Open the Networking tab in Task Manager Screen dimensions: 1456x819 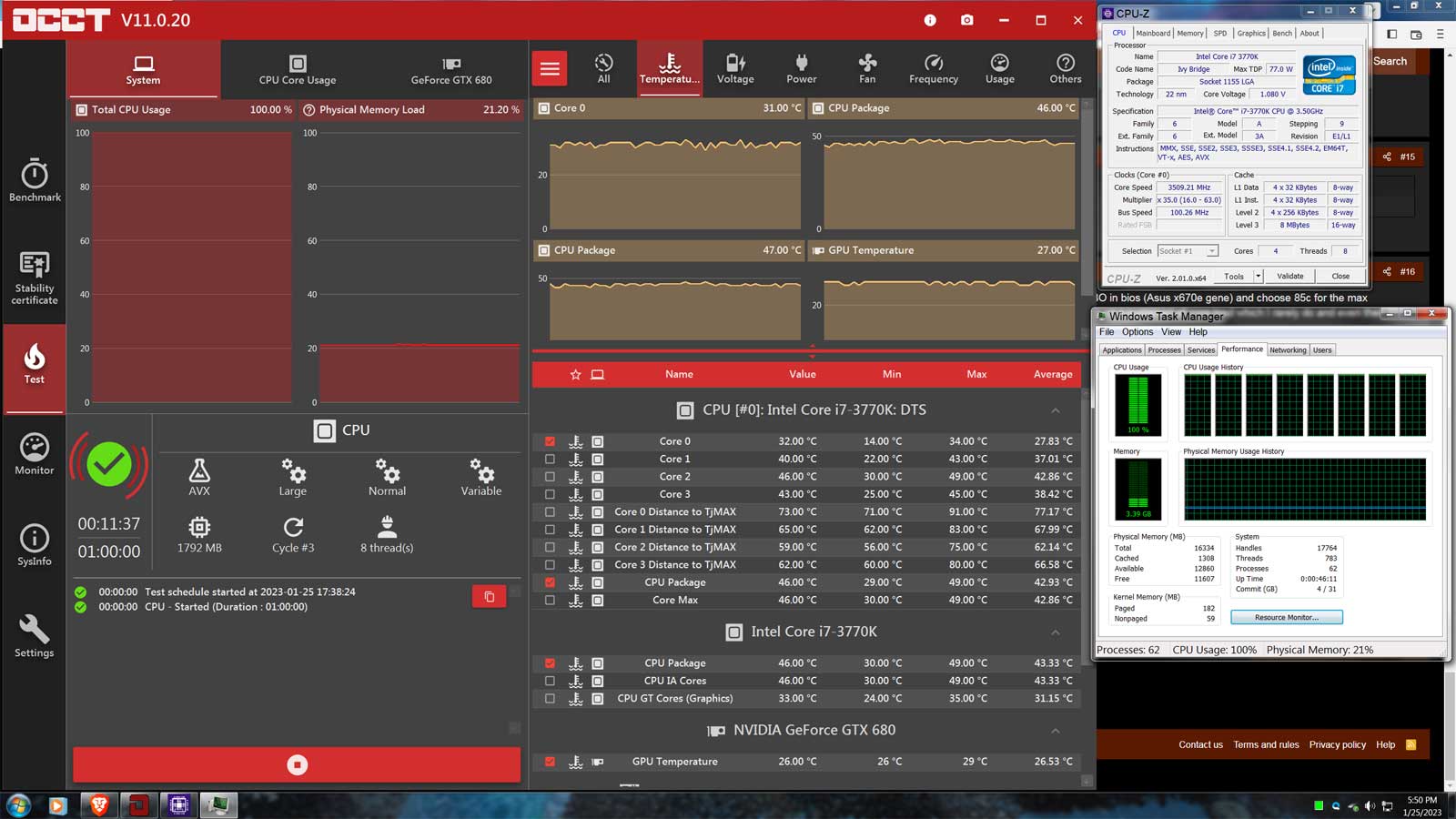(x=1288, y=350)
